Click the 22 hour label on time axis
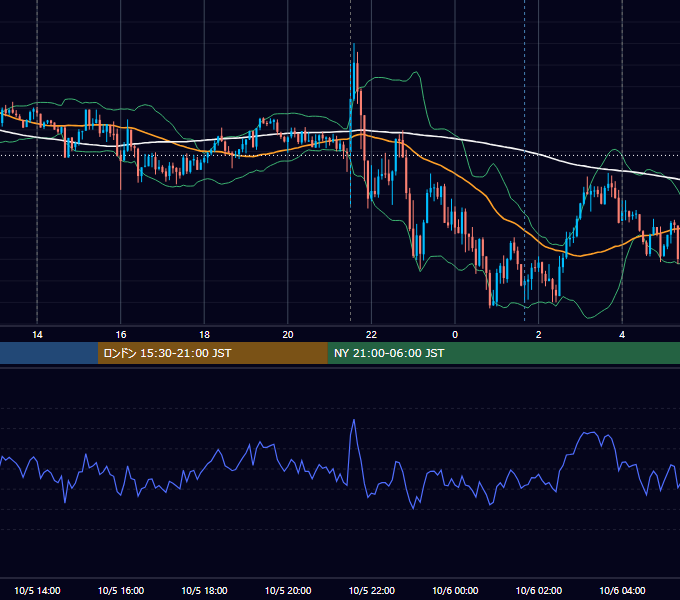 [371, 335]
